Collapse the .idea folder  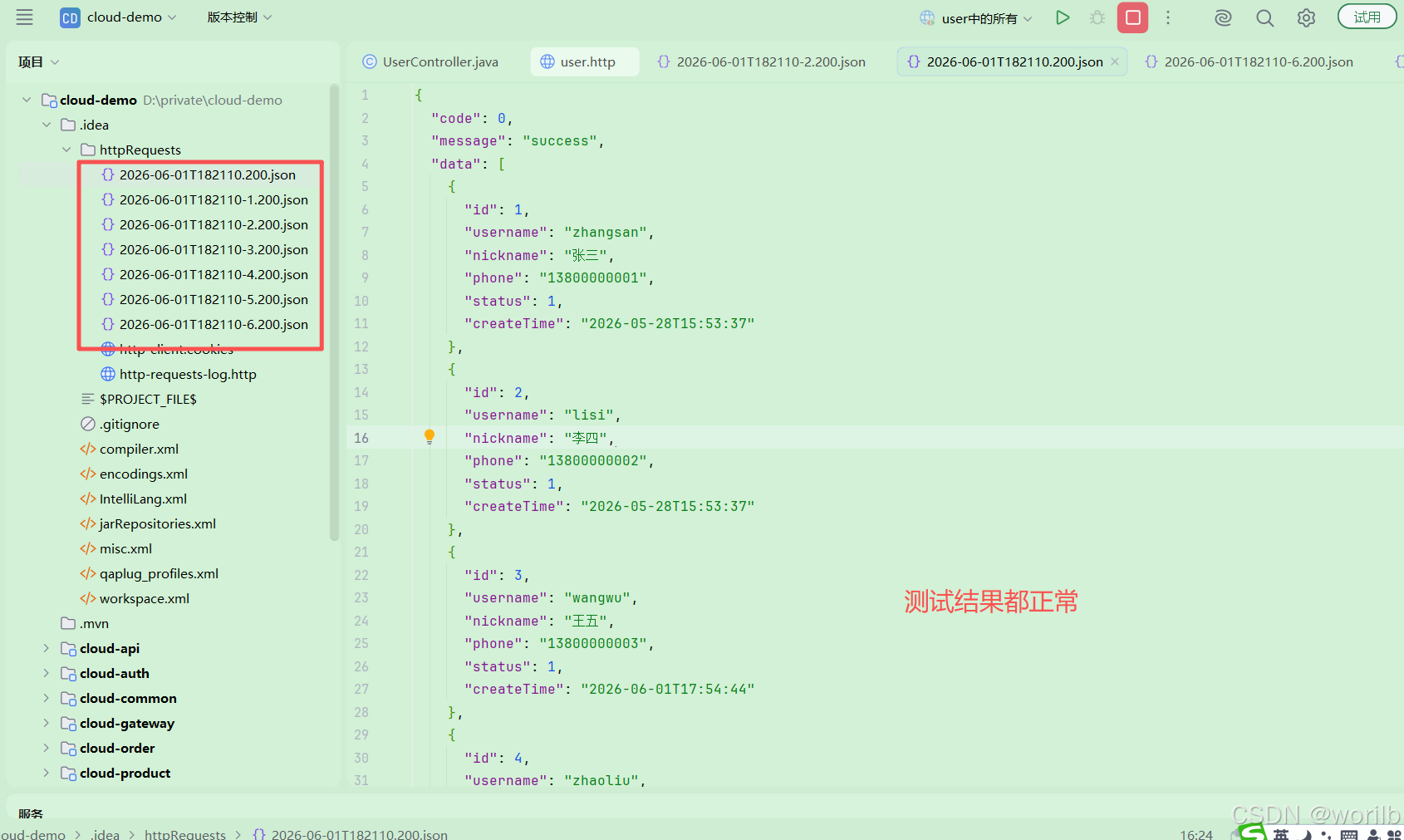coord(47,125)
